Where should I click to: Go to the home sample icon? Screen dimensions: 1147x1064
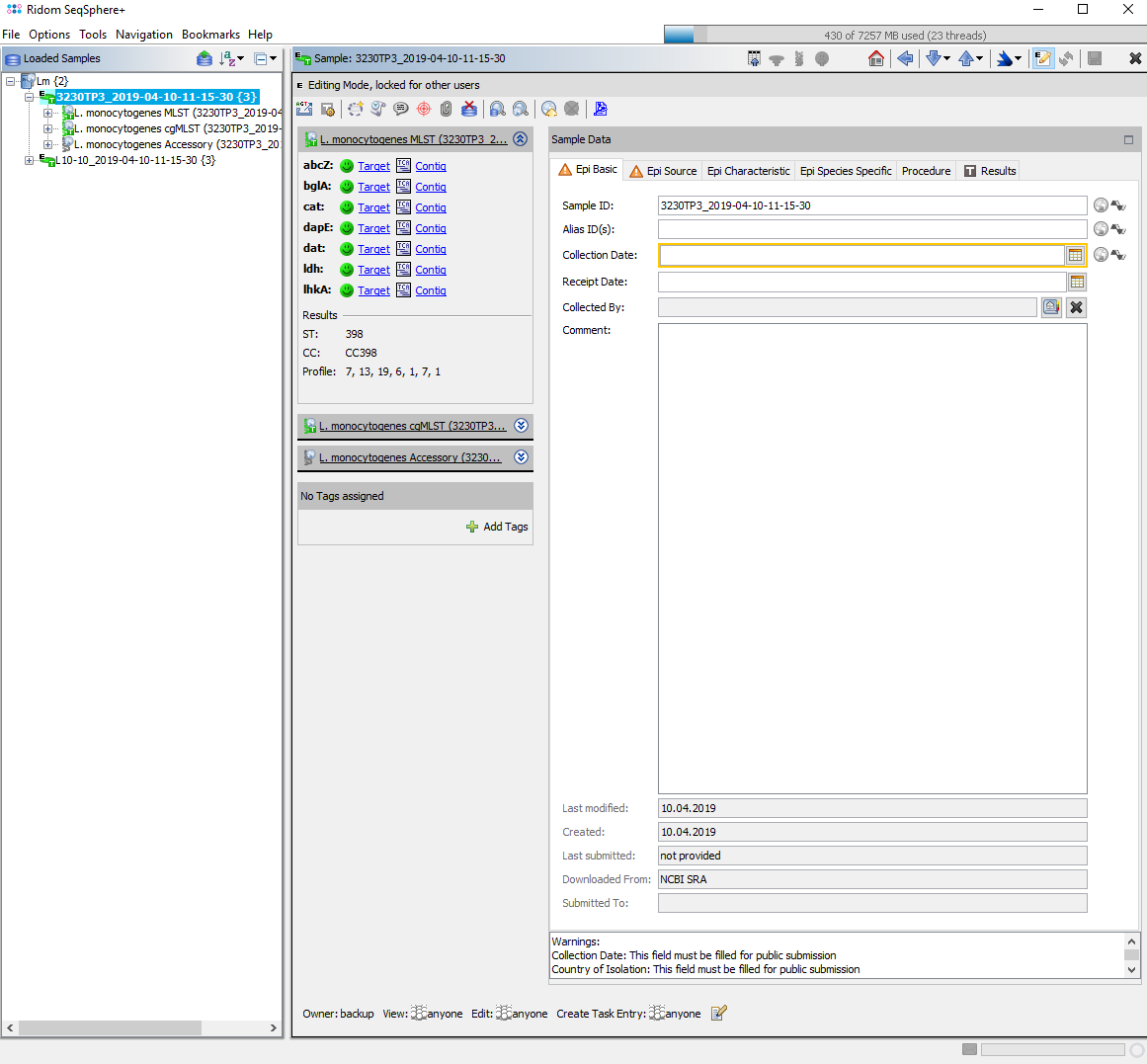875,59
